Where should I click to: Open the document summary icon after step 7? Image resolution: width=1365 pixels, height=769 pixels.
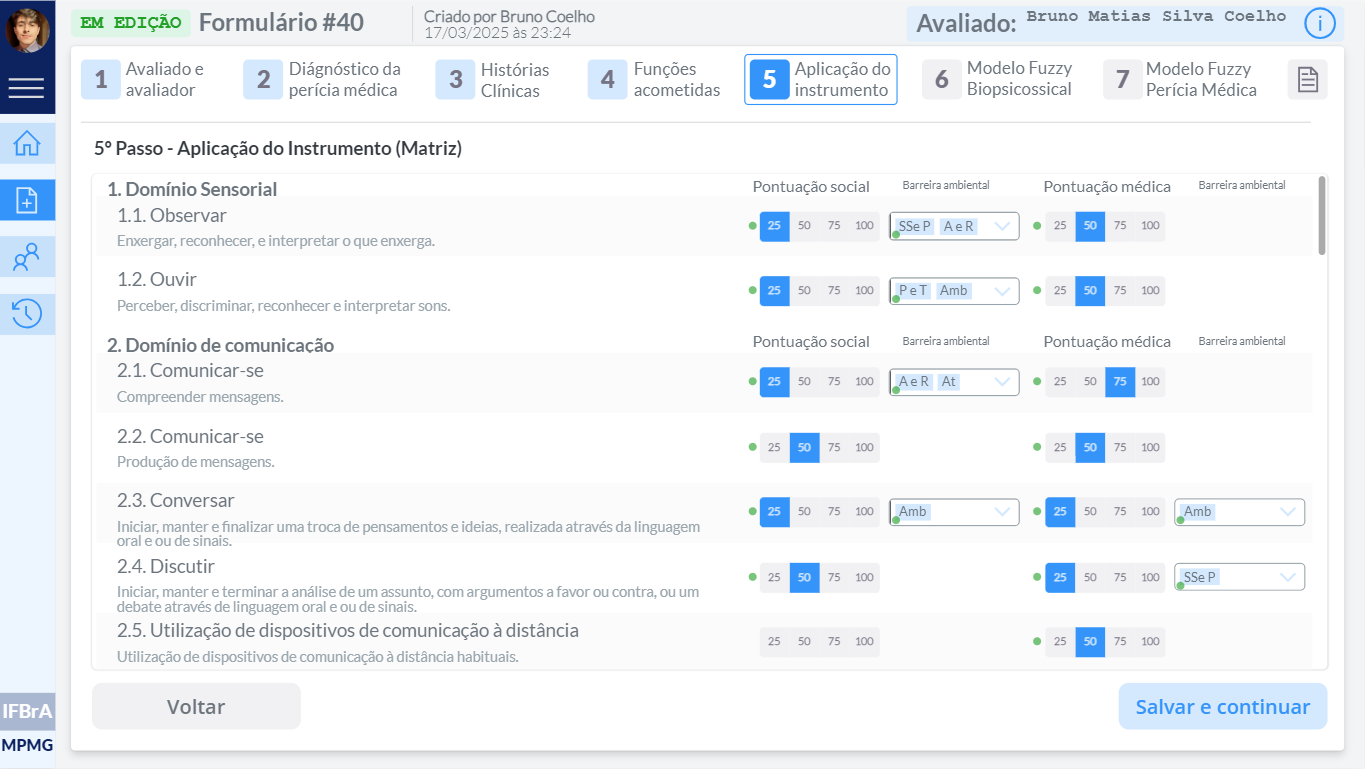1307,80
